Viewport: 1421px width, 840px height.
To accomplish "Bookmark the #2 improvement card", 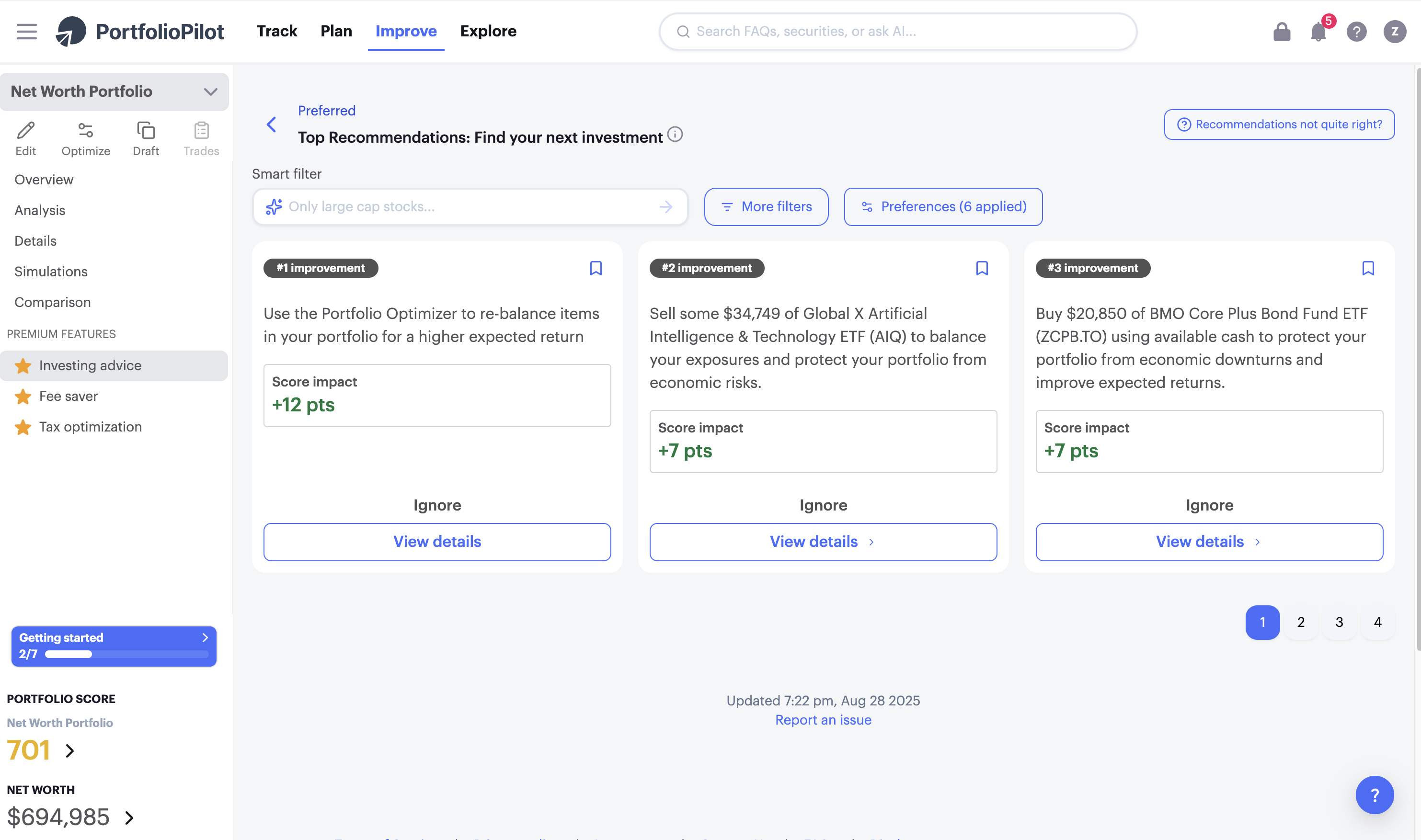I will [982, 268].
